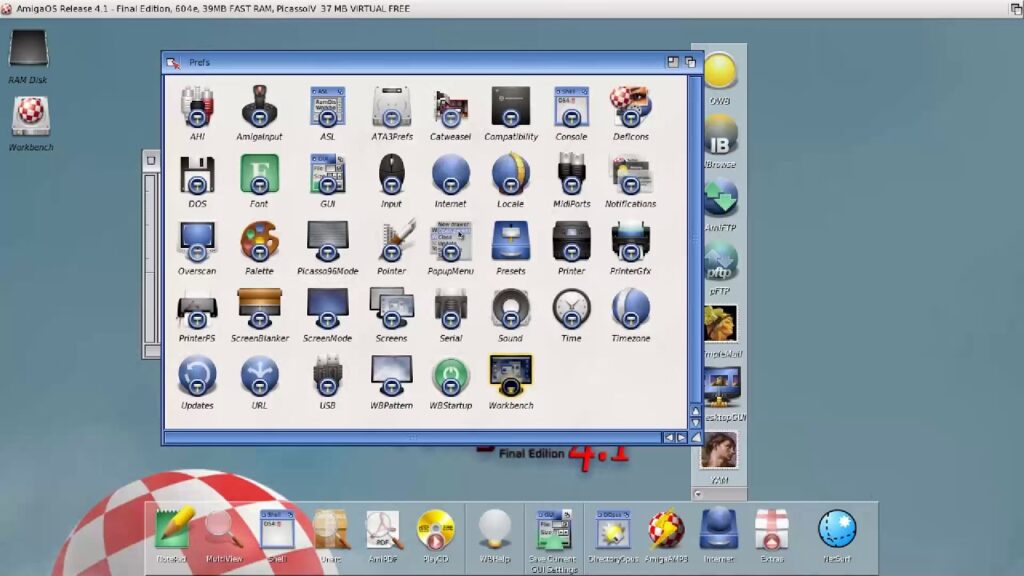Select the Workbench prefs icon
Image resolution: width=1024 pixels, height=576 pixels.
[510, 378]
